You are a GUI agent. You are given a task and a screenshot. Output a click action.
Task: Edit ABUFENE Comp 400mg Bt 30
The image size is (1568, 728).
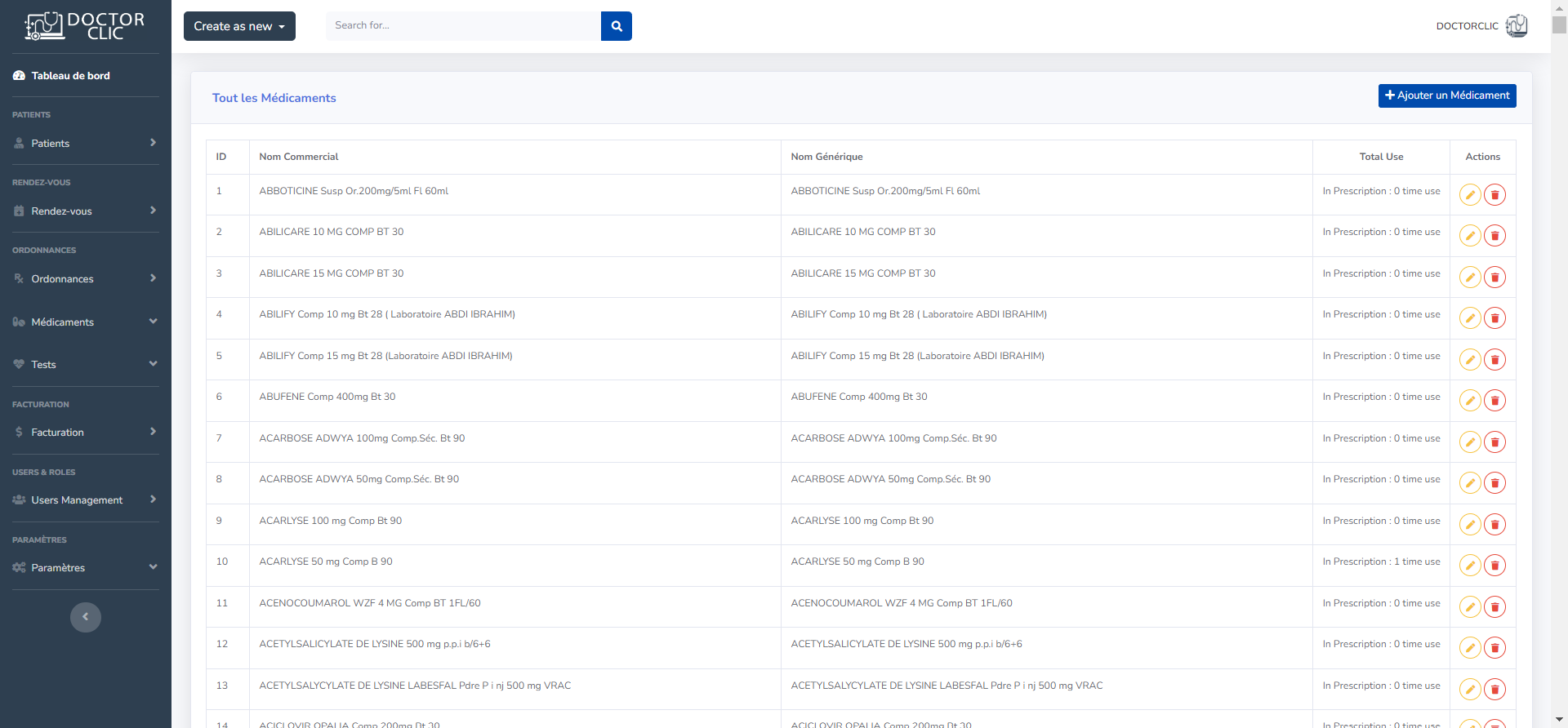point(1470,401)
